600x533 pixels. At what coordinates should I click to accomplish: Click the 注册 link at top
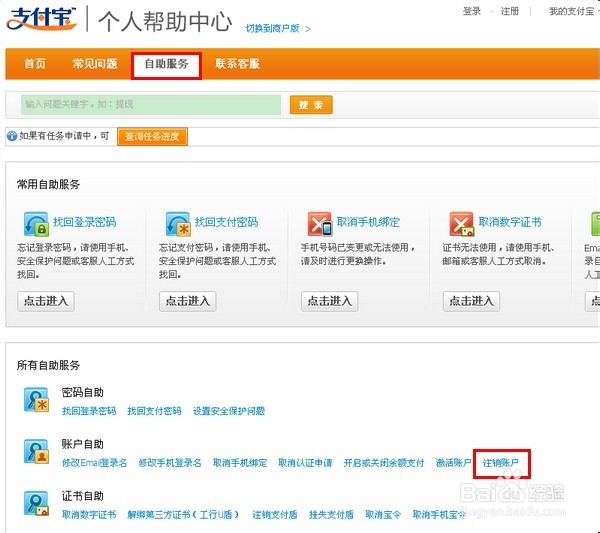click(510, 11)
